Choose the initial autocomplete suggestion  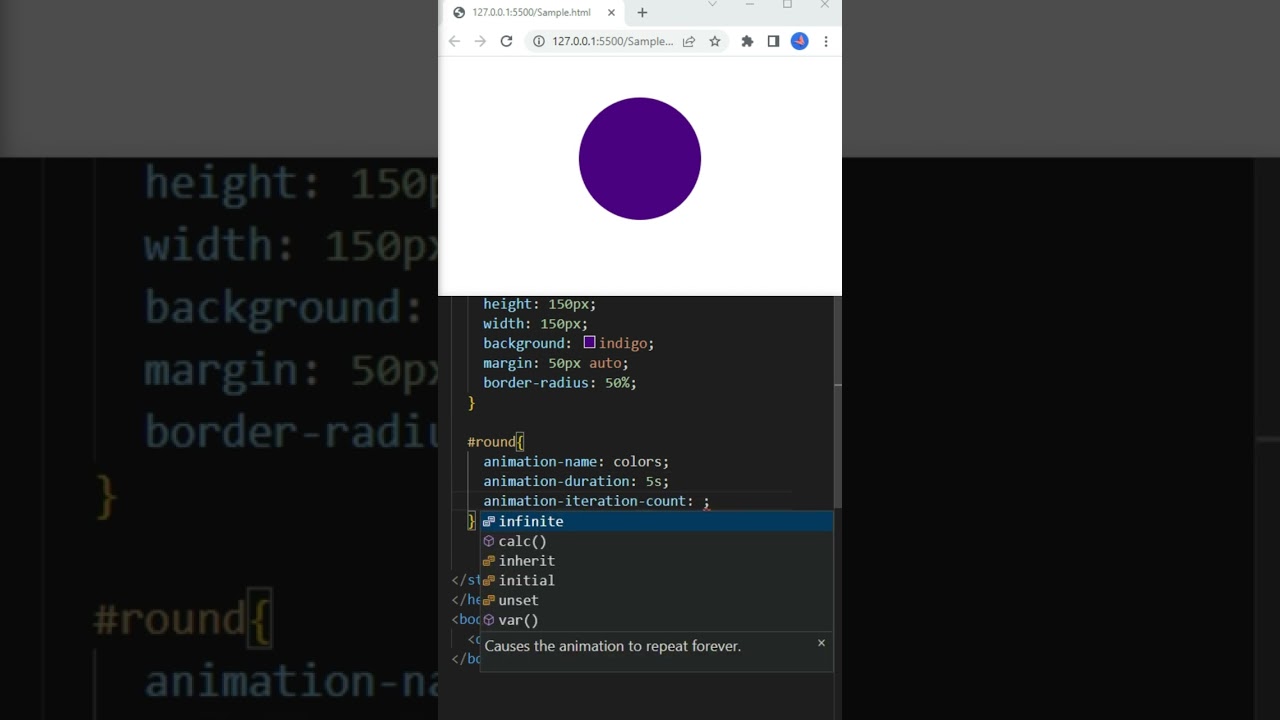point(656,580)
